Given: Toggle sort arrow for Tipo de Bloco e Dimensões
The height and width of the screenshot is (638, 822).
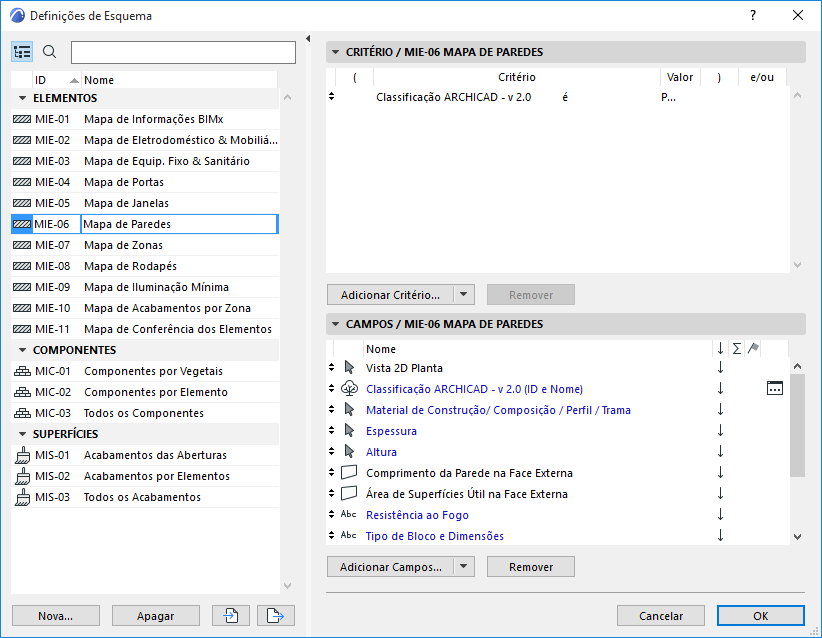Looking at the screenshot, I should coord(720,535).
